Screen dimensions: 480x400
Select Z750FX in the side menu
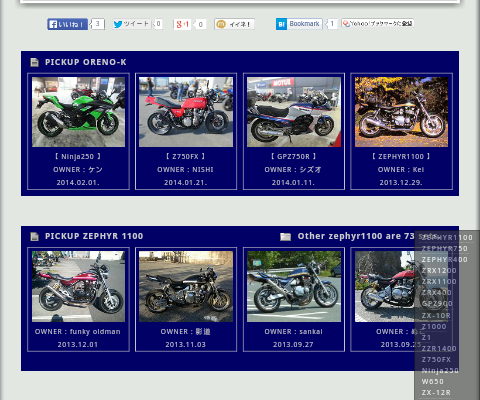tap(436, 360)
